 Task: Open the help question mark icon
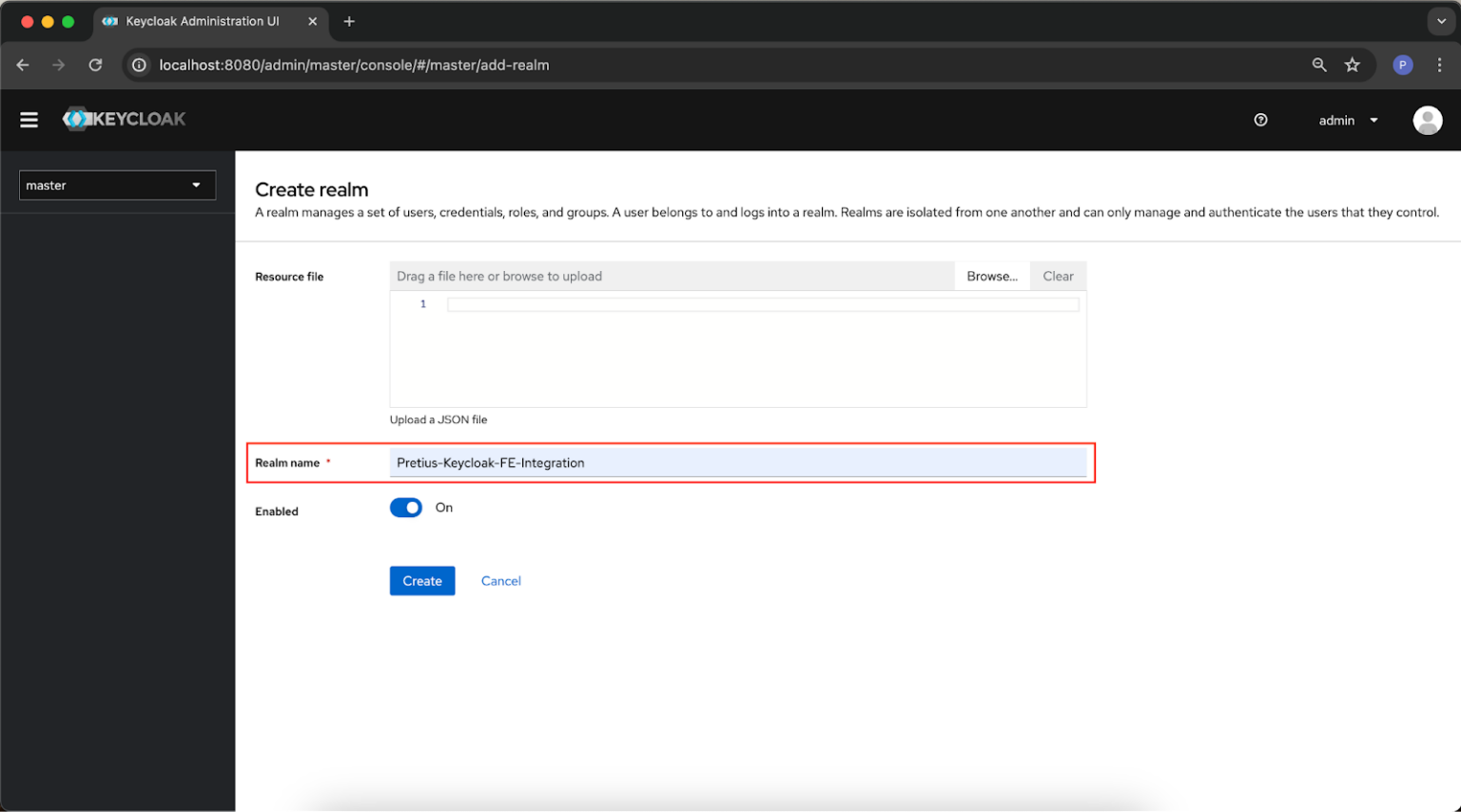1260,120
